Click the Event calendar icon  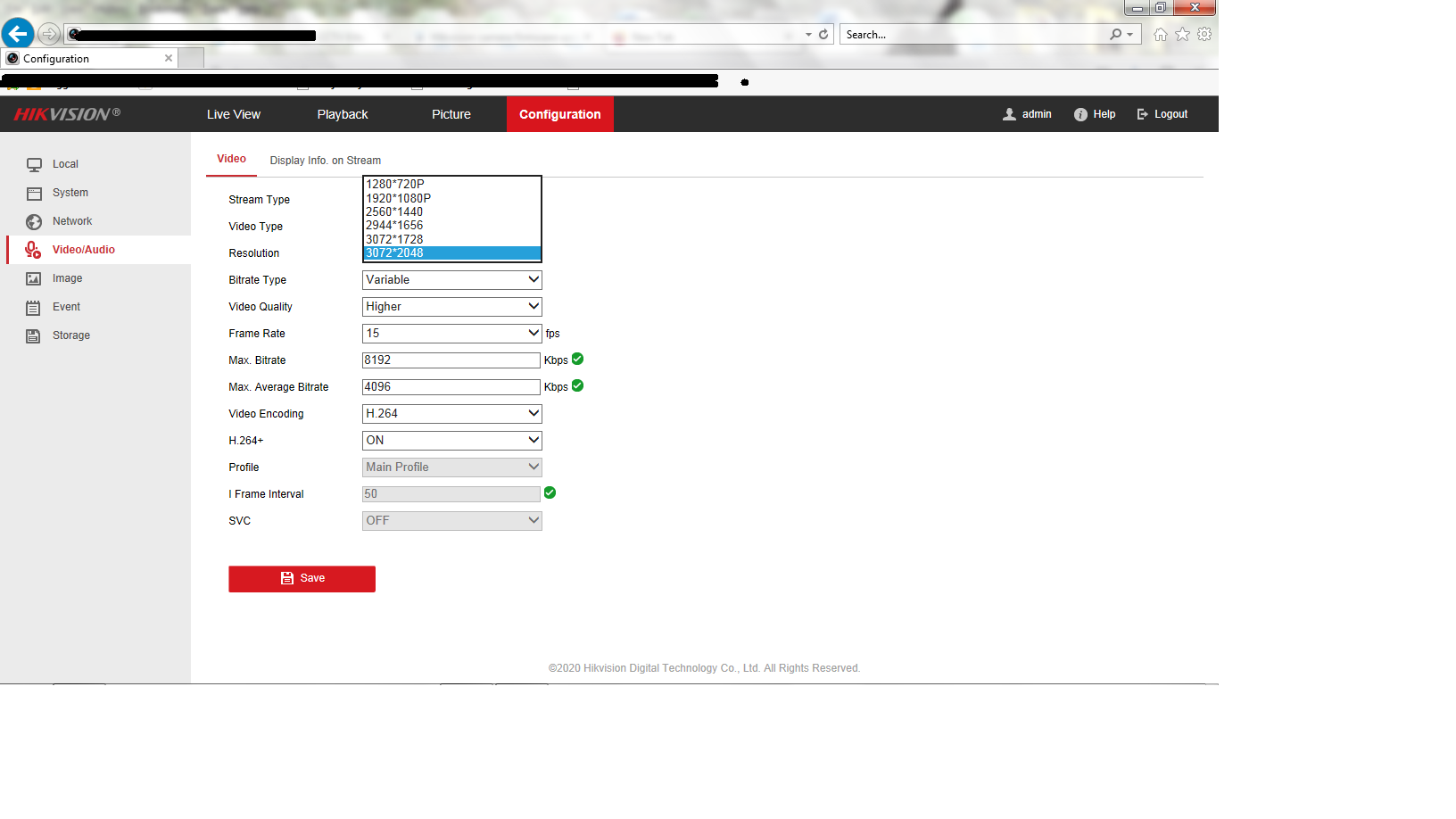coord(34,308)
